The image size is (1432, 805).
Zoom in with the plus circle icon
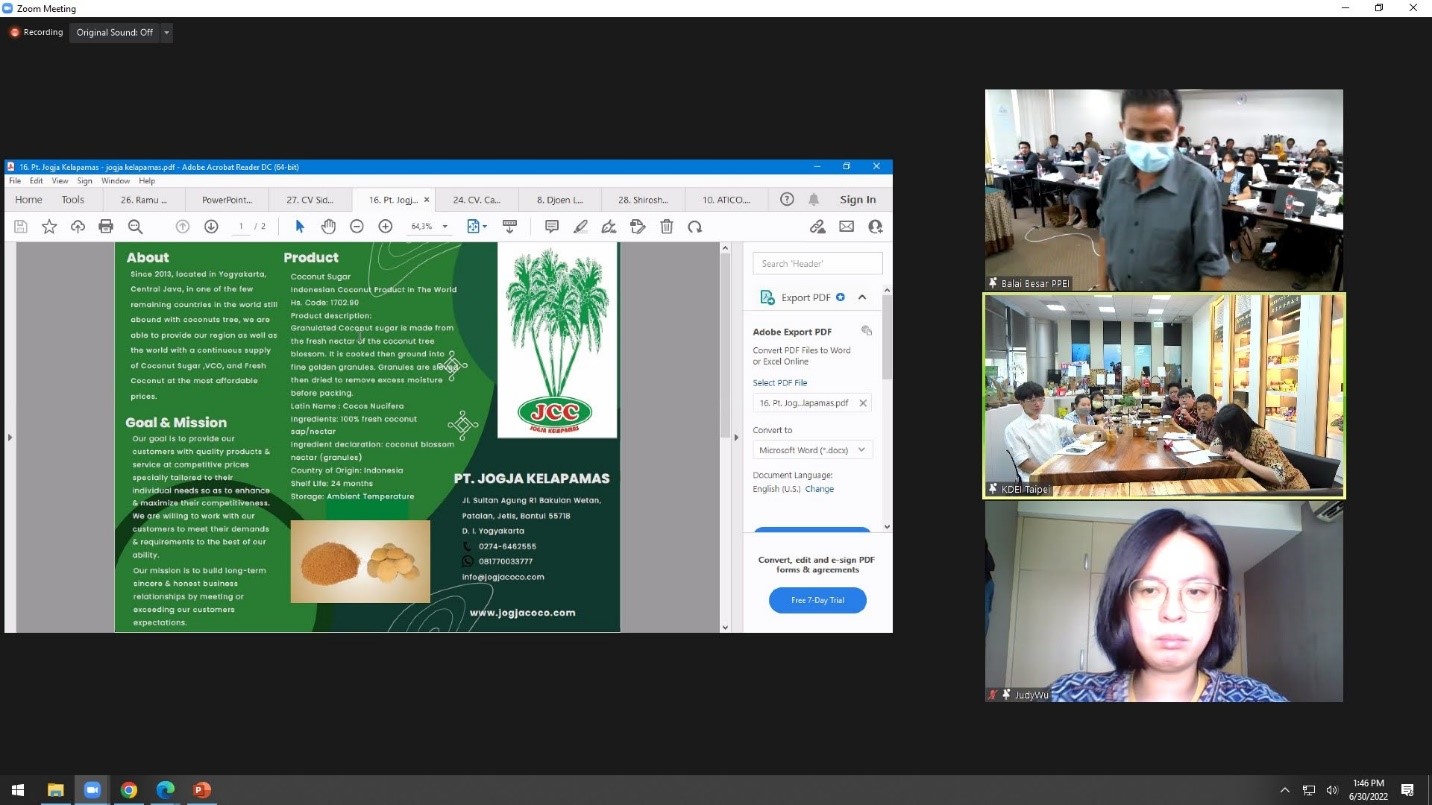click(x=385, y=227)
